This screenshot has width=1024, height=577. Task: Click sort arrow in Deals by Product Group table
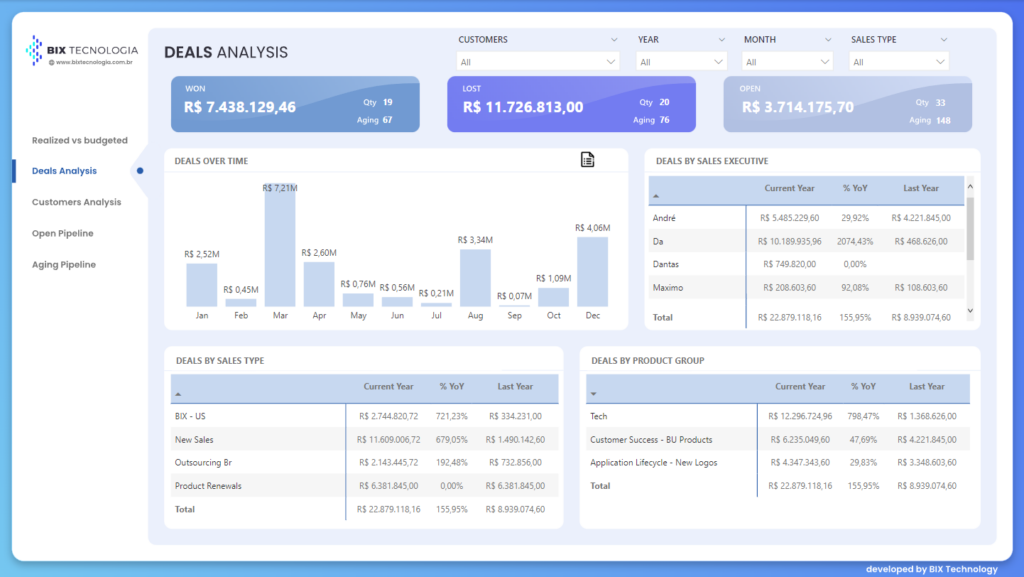[x=594, y=394]
